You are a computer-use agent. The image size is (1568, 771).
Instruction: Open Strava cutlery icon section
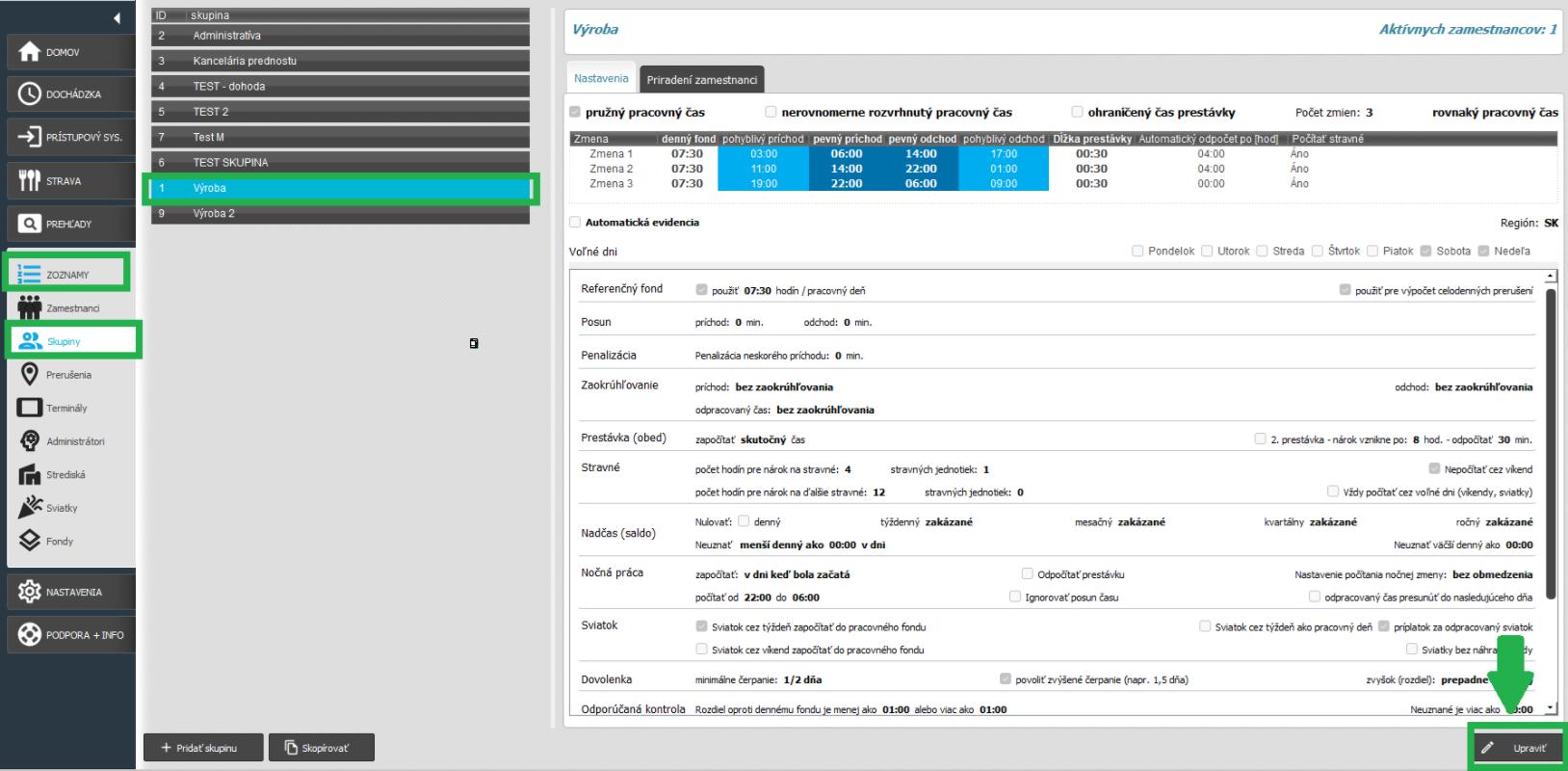click(x=30, y=180)
